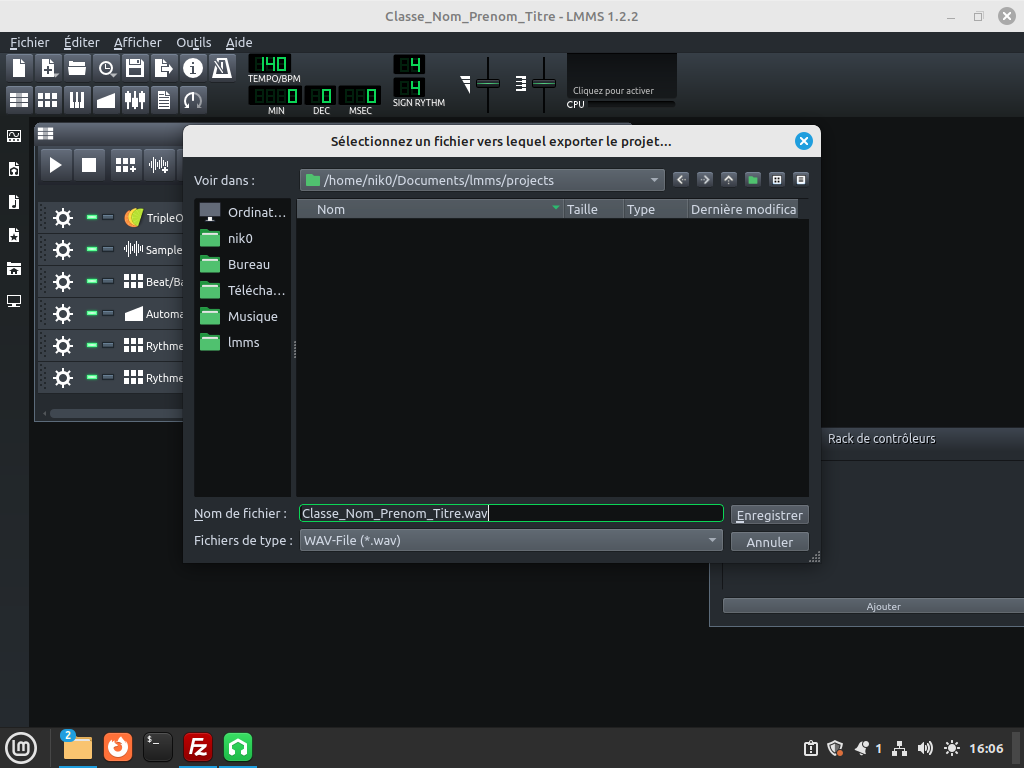Solo the Automation track

(x=108, y=313)
